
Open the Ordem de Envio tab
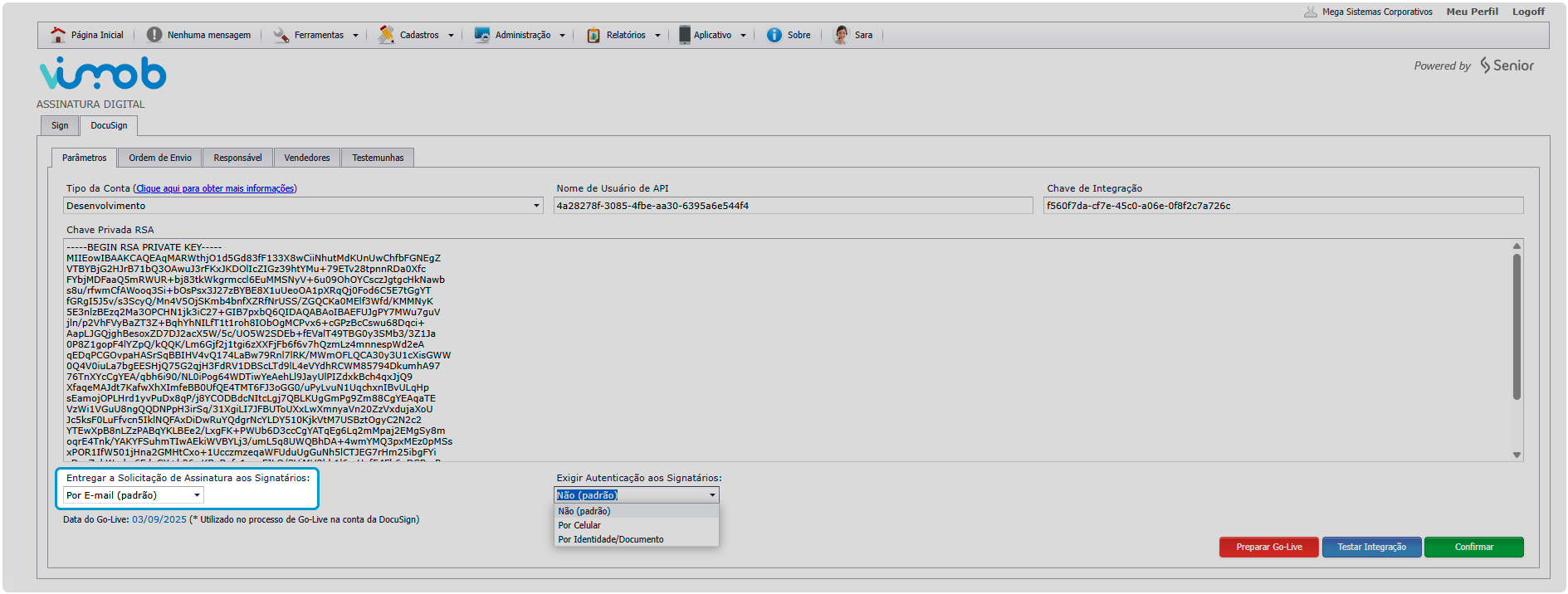point(160,158)
